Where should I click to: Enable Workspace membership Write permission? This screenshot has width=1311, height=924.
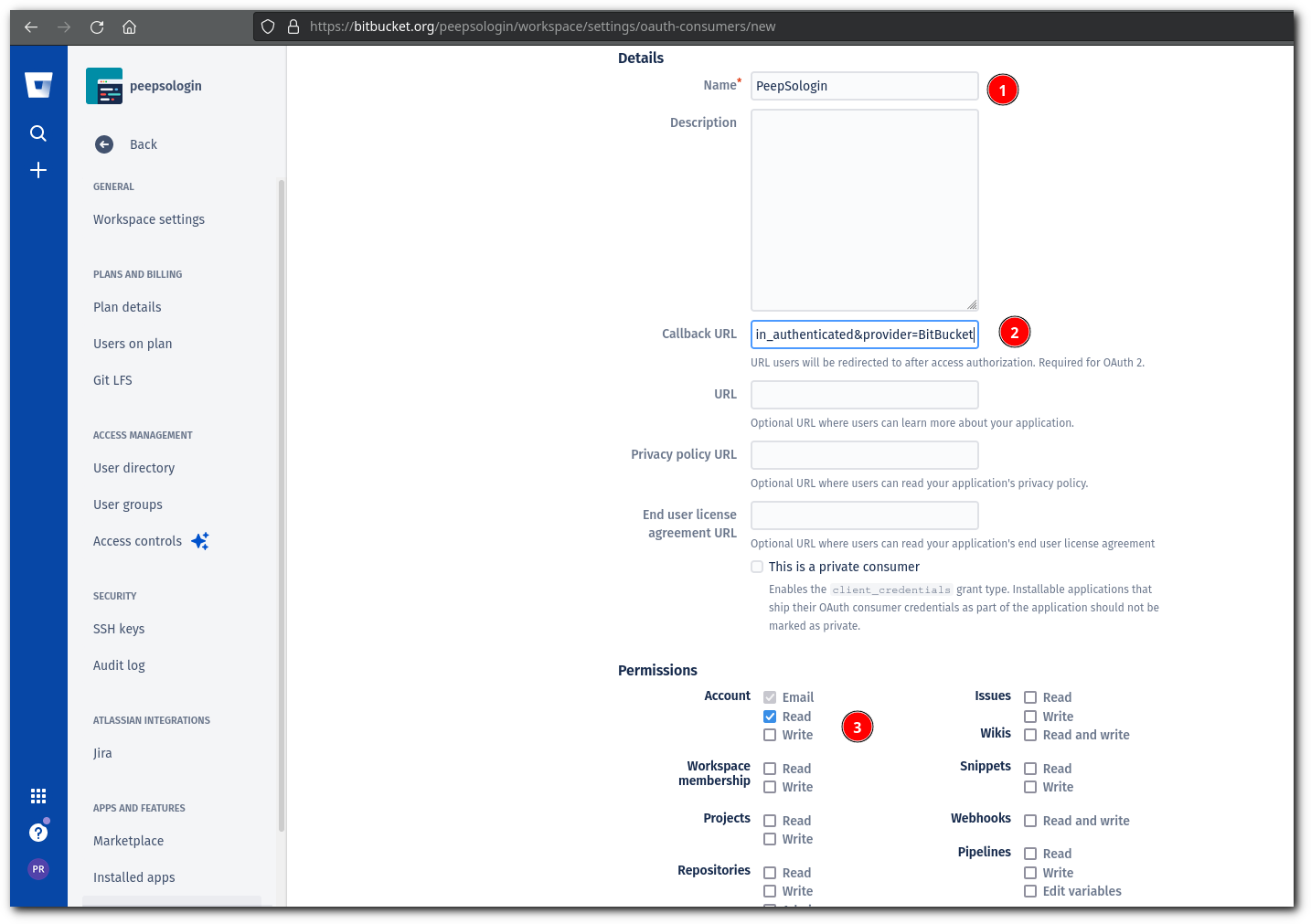[x=770, y=787]
